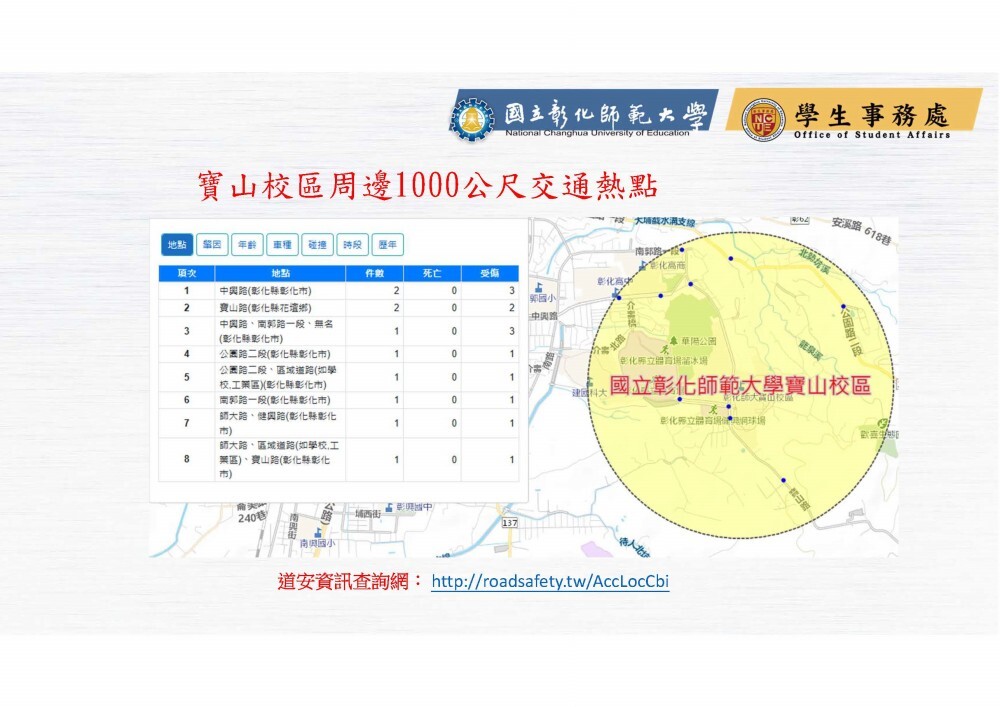Viewport: 1000px width, 707px height.
Task: Click injured count 3 in row 1
Action: 511,291
